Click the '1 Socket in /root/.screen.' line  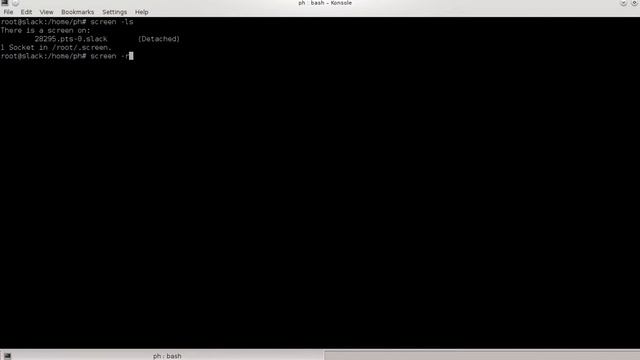click(x=56, y=47)
